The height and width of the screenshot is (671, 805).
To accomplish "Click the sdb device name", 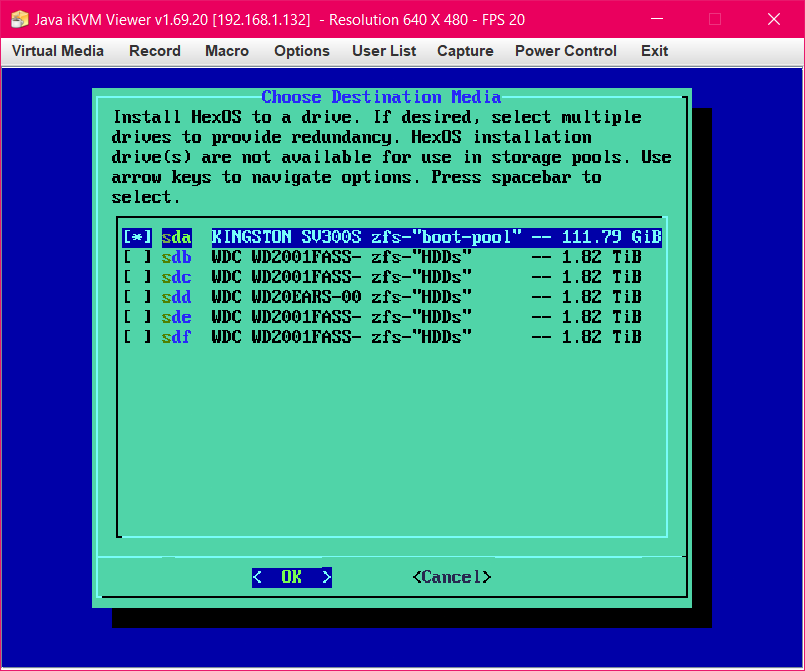I will (177, 257).
